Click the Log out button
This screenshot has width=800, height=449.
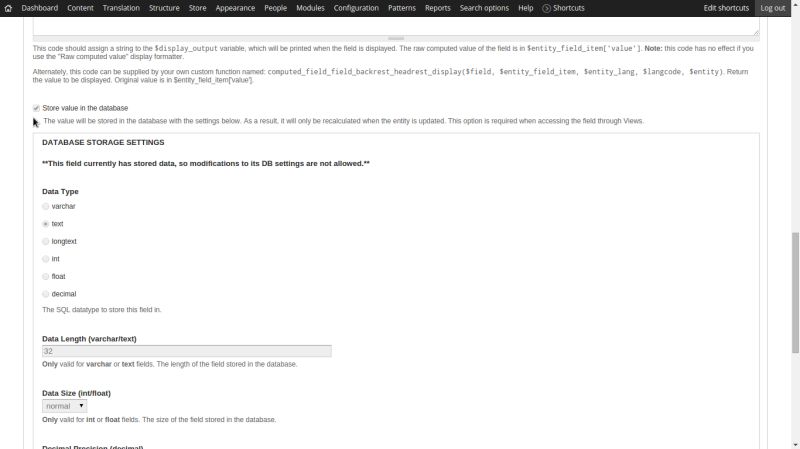(x=772, y=8)
